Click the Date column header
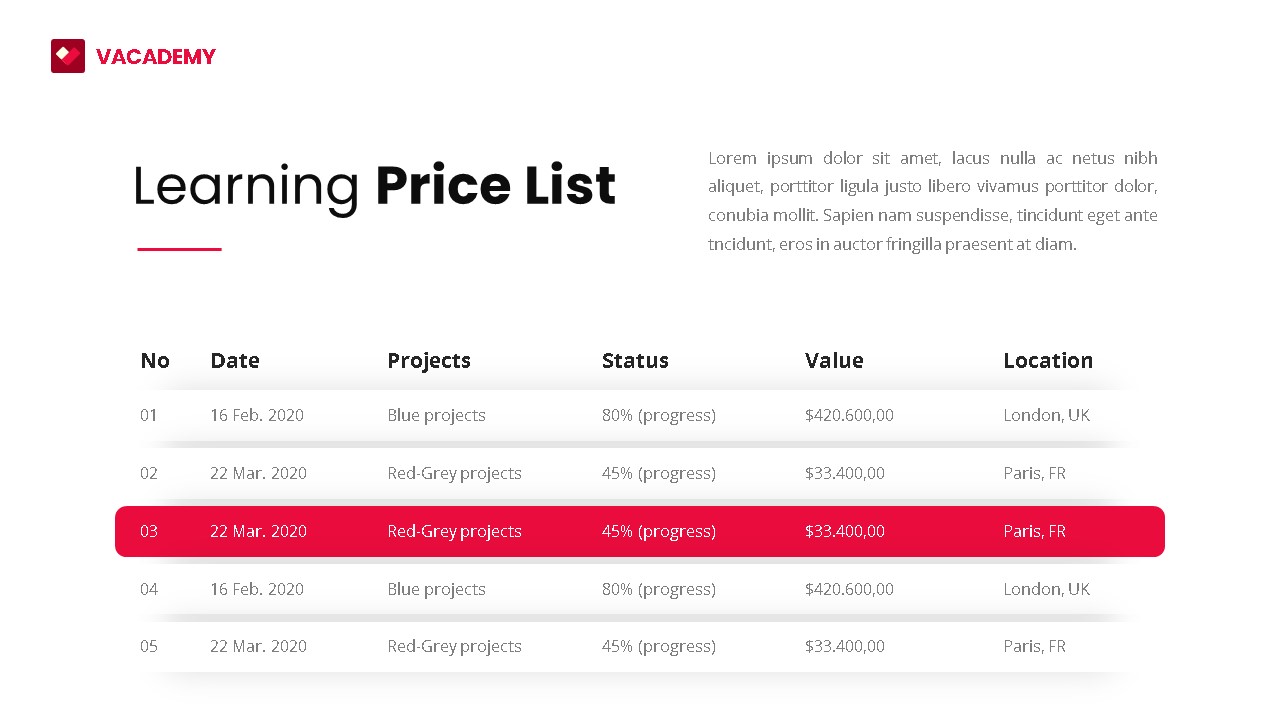The image size is (1280, 720). point(235,360)
